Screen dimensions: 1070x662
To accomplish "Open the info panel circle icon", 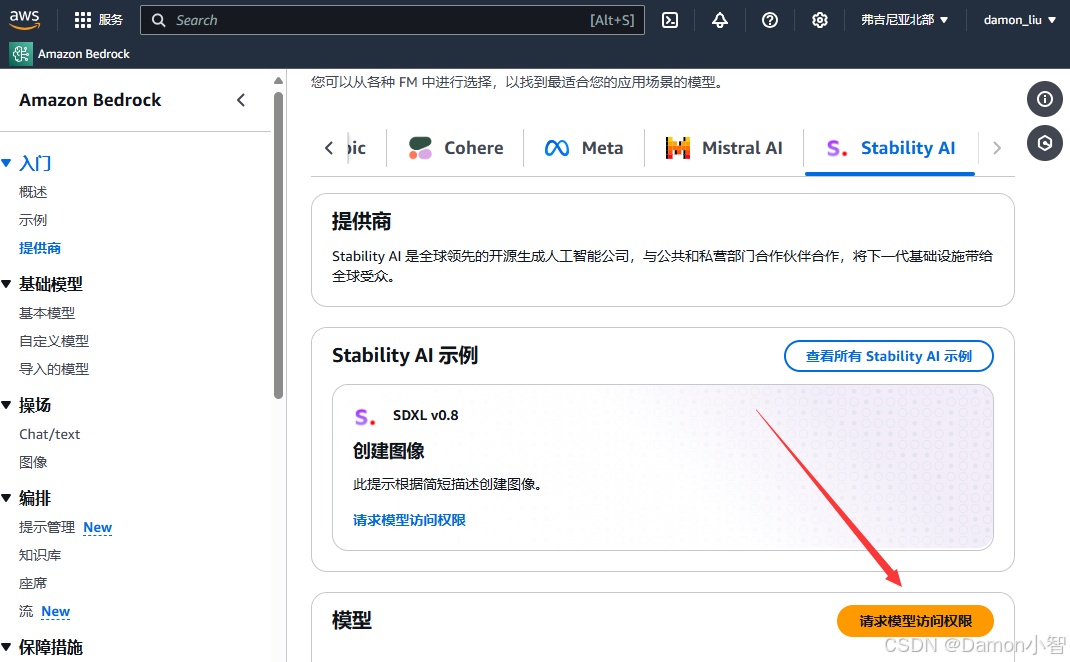I will [x=1045, y=100].
